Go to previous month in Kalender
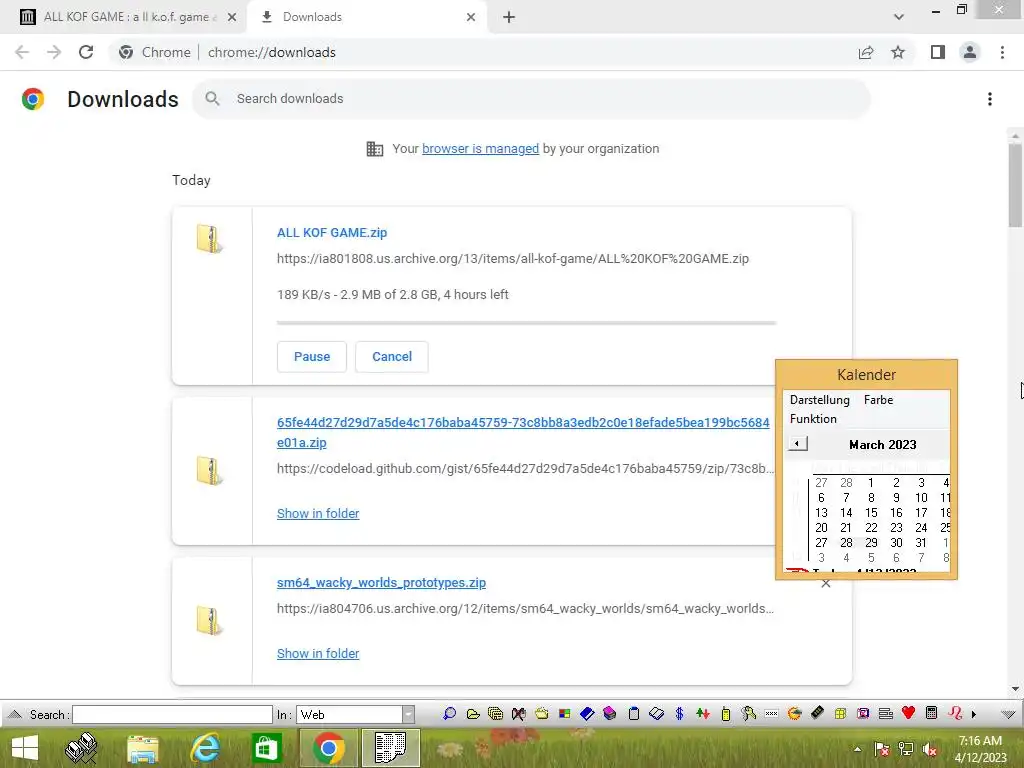Viewport: 1024px width, 768px height. [x=797, y=444]
